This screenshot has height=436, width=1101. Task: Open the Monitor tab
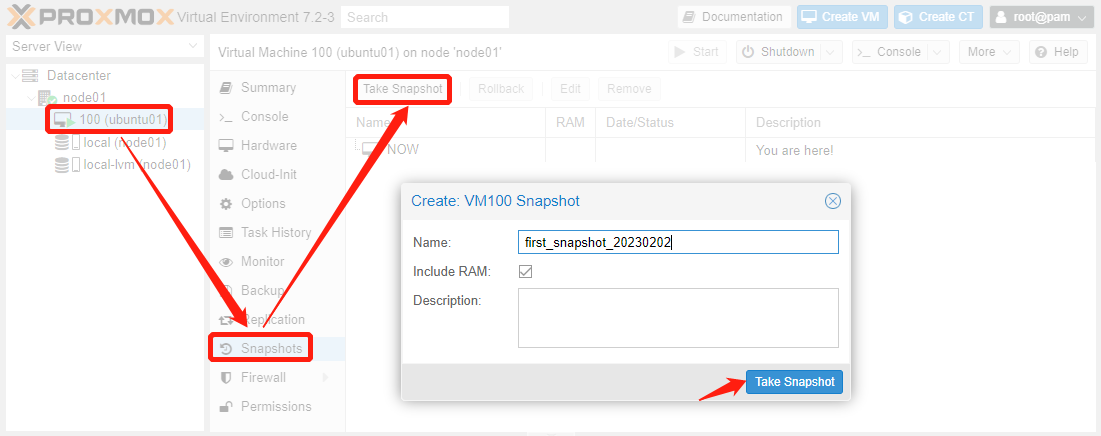[x=277, y=262]
